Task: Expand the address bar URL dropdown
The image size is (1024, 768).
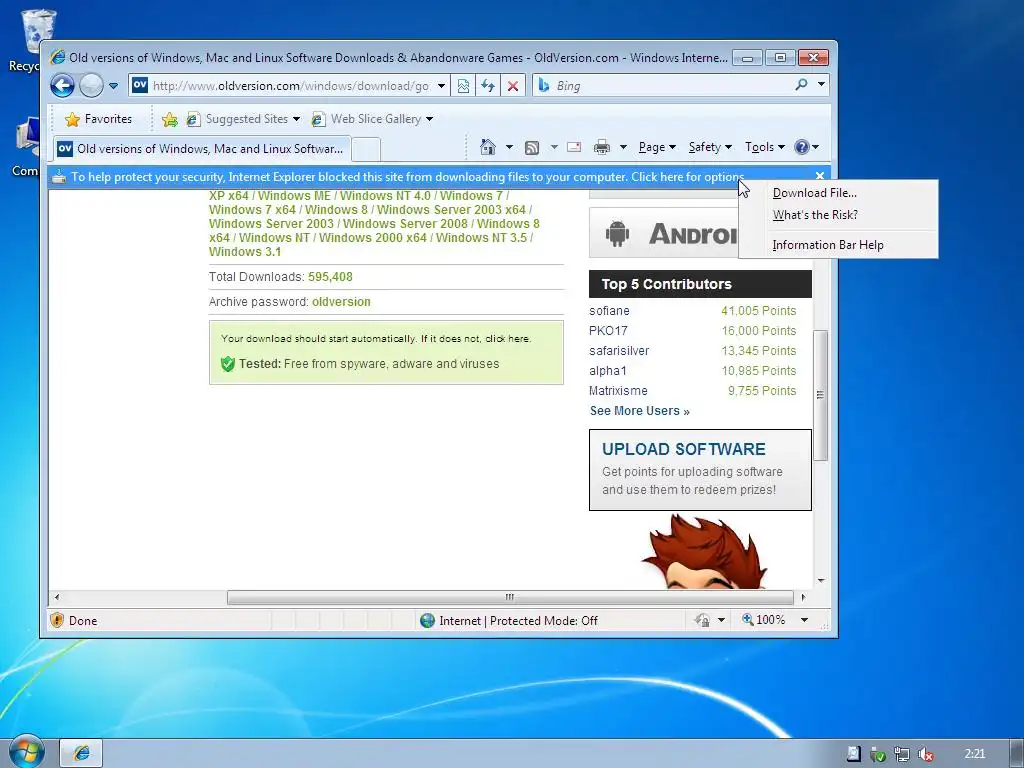Action: click(x=441, y=86)
